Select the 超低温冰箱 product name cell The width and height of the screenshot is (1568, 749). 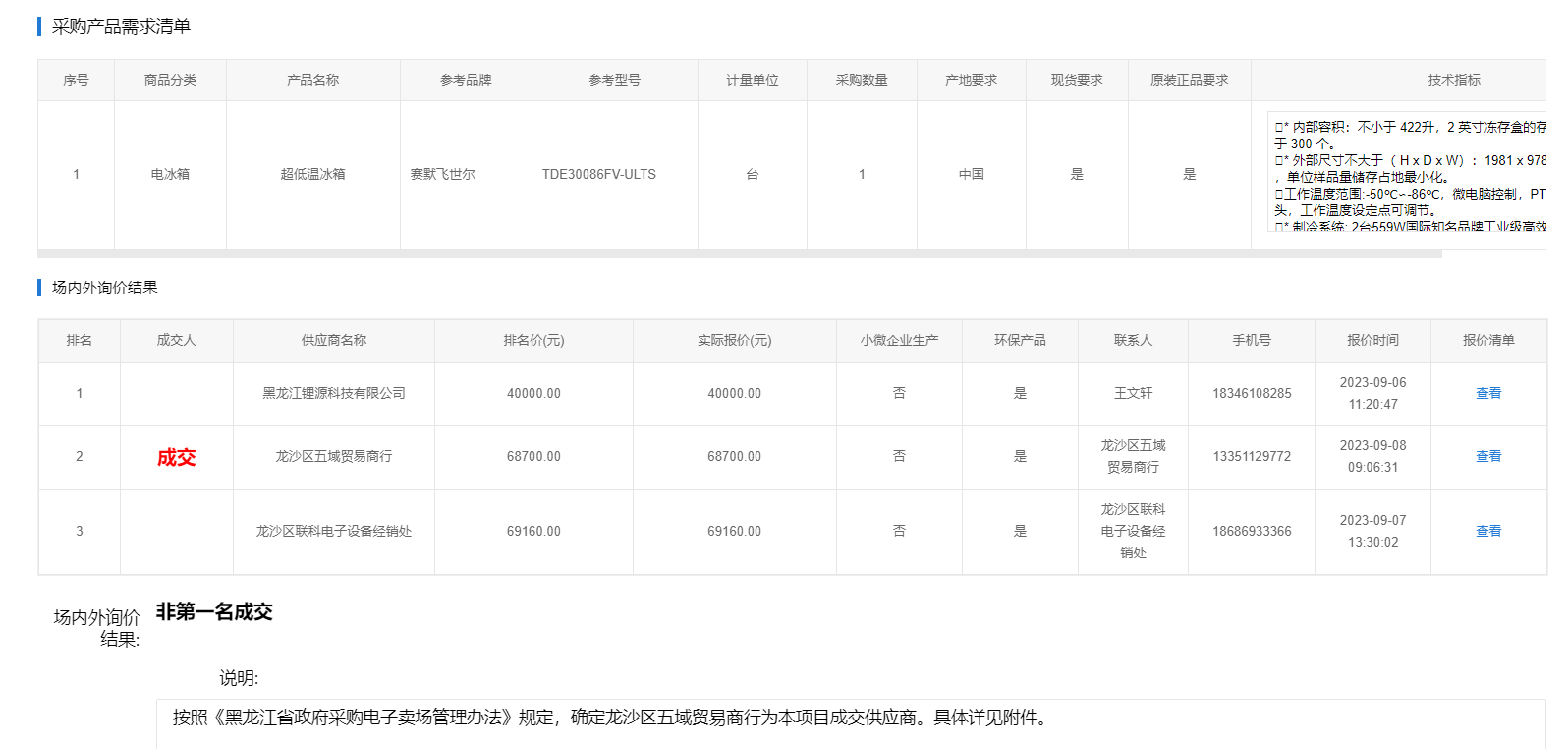pos(312,174)
